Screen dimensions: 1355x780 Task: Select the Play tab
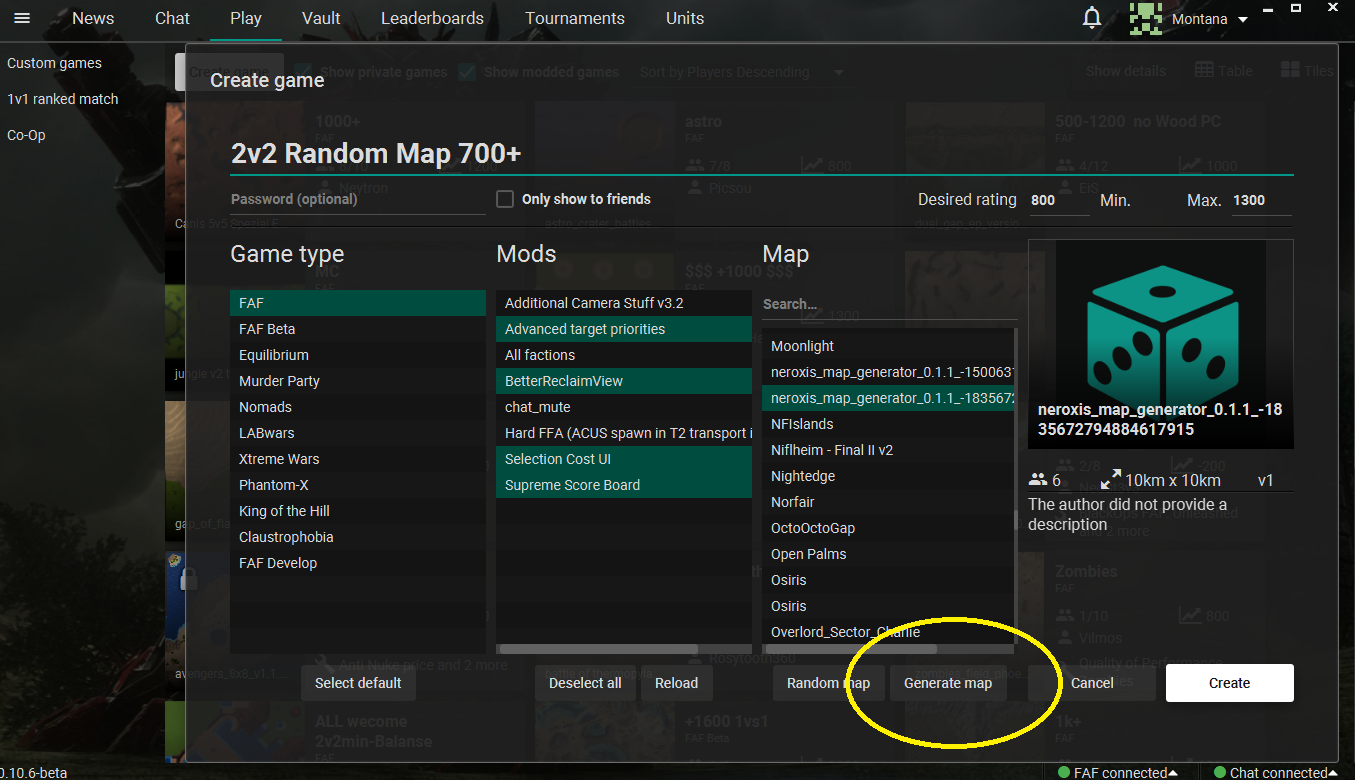tap(246, 18)
